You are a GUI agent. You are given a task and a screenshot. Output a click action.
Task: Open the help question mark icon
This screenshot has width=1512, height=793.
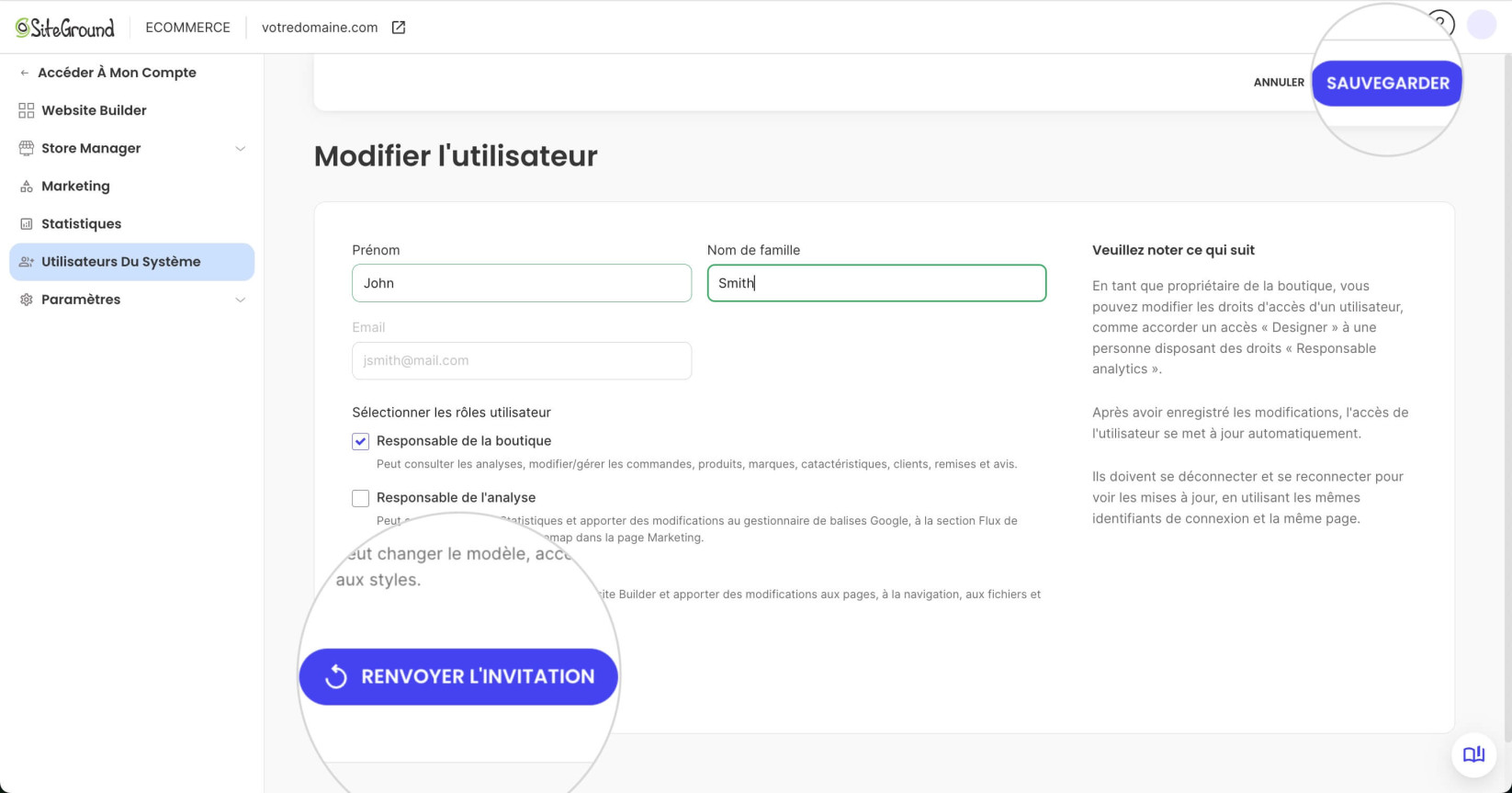pyautogui.click(x=1440, y=24)
